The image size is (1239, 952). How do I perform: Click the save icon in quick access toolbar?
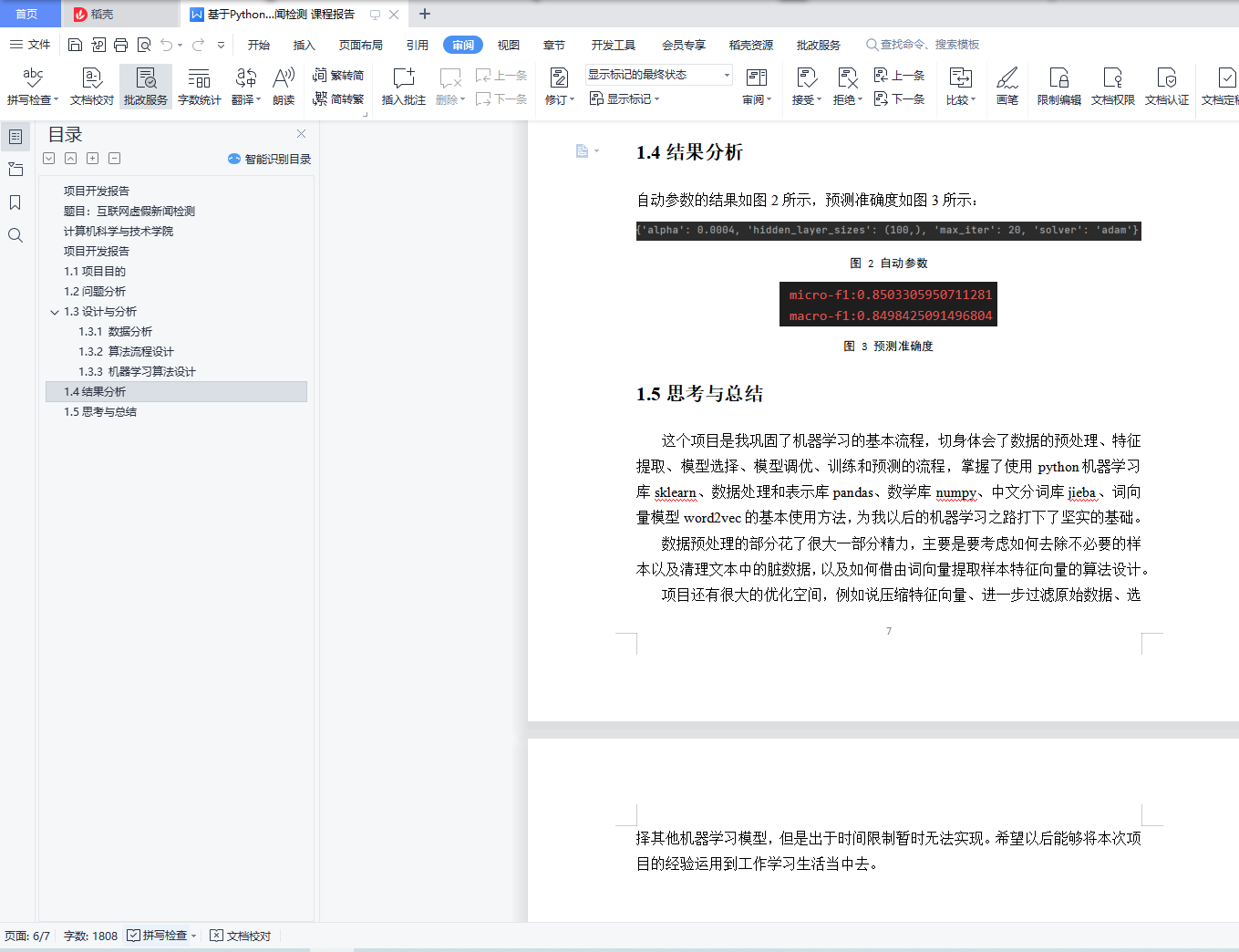point(76,45)
